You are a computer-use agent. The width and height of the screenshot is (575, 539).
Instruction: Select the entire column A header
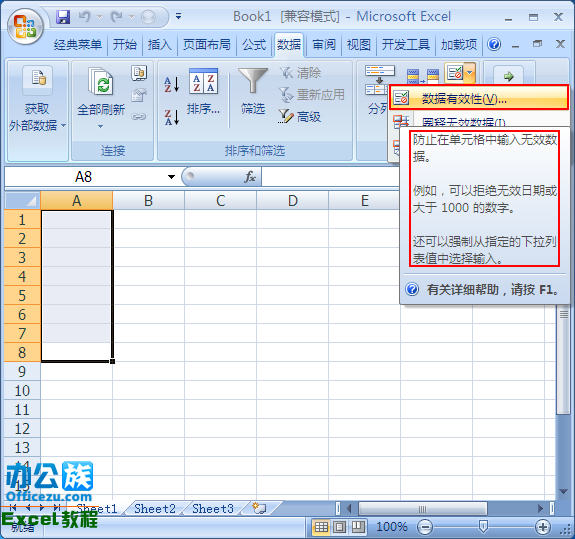click(x=76, y=201)
